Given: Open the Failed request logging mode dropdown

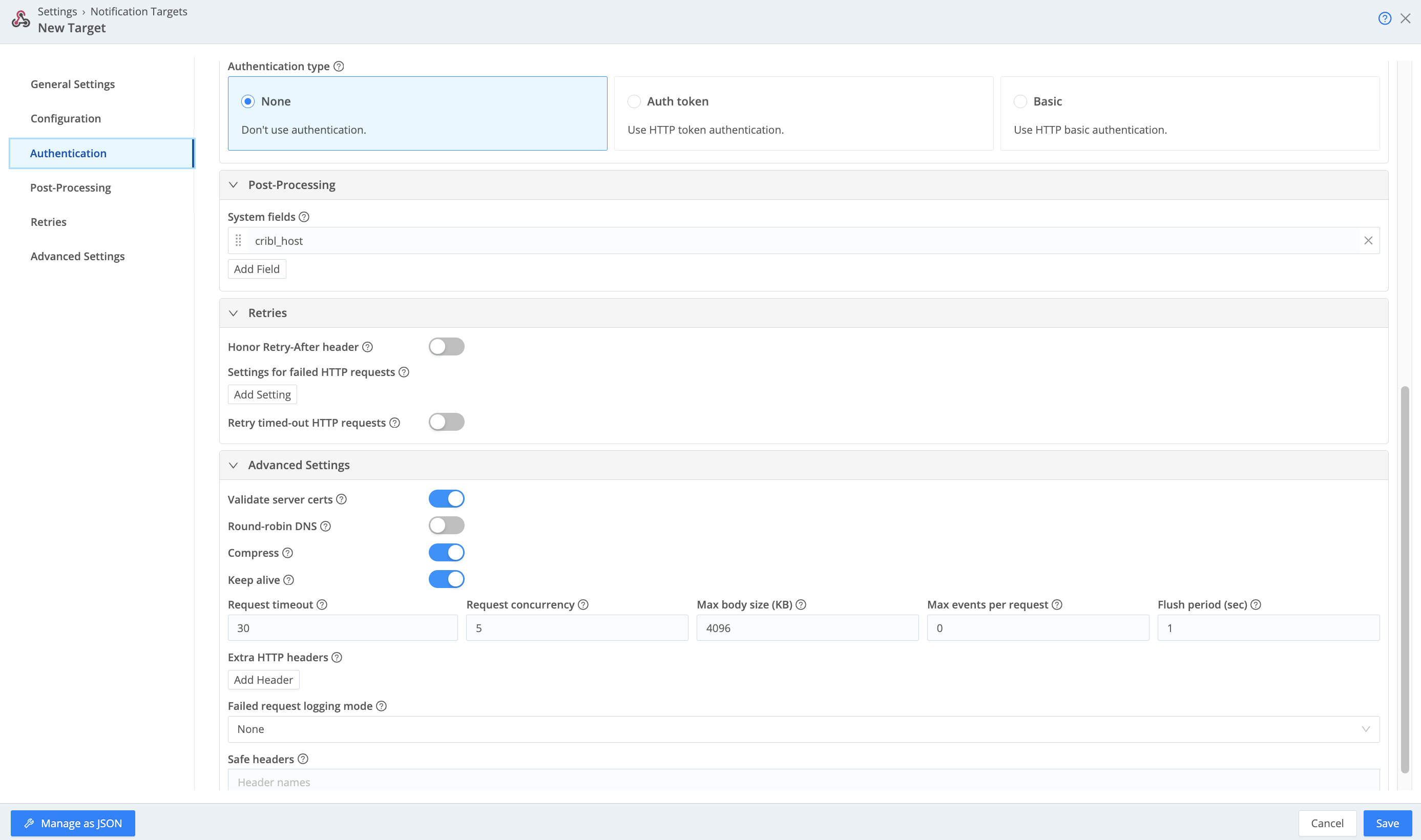Looking at the screenshot, I should click(x=803, y=729).
